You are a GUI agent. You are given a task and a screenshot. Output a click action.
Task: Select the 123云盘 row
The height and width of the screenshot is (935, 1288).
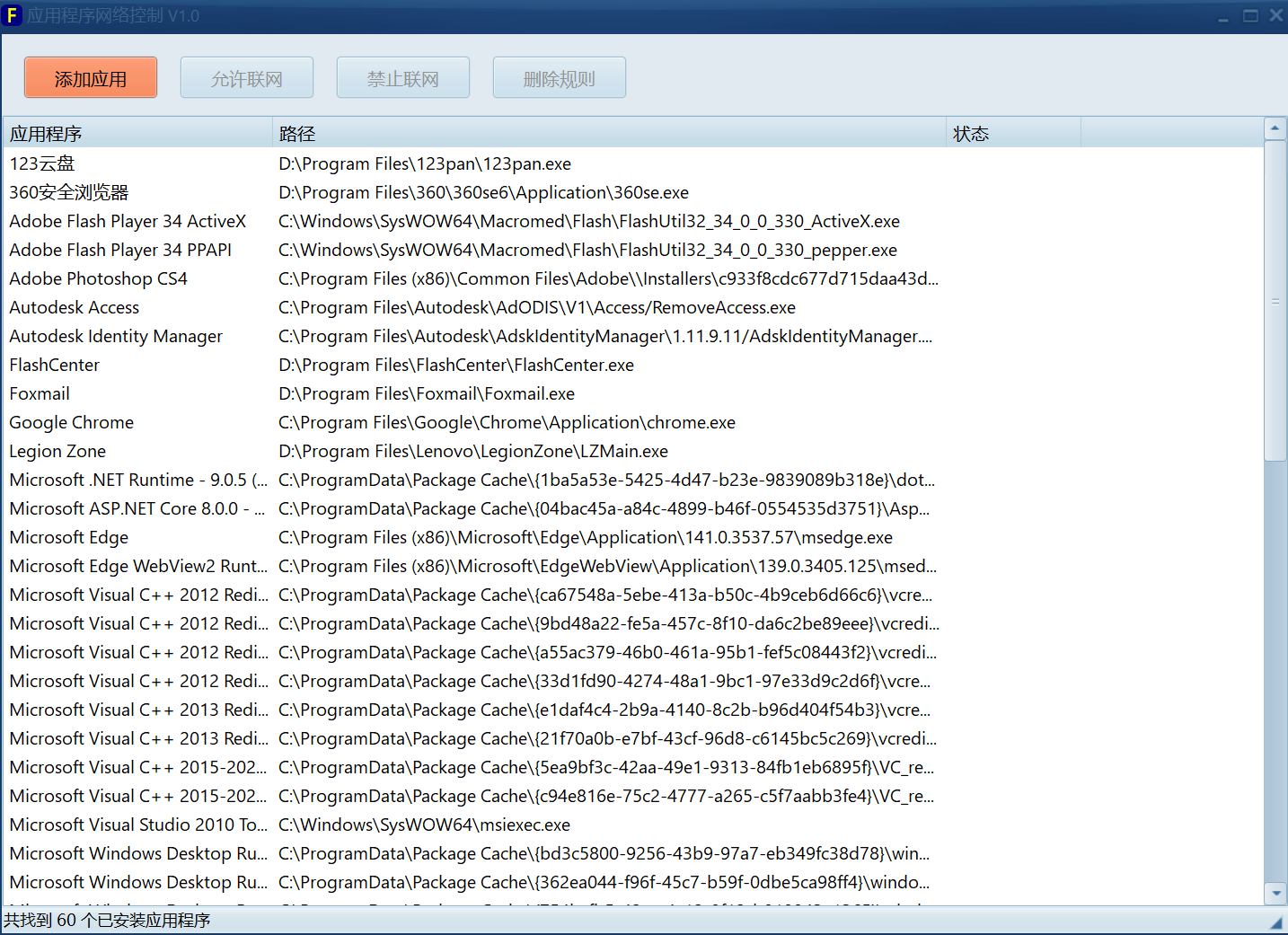(42, 163)
